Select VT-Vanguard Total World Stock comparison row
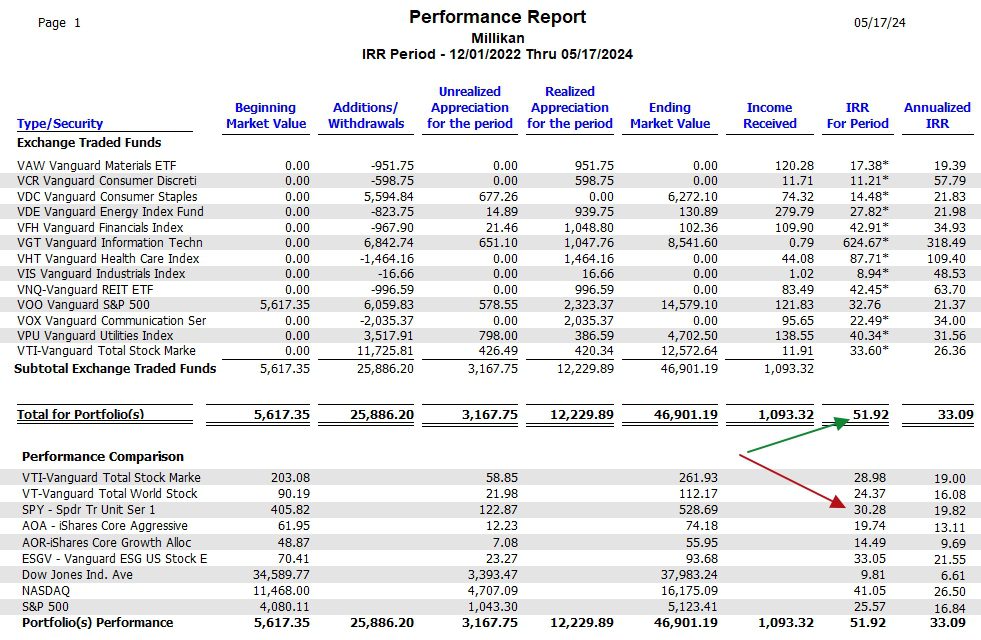Image resolution: width=981 pixels, height=640 pixels. point(490,494)
